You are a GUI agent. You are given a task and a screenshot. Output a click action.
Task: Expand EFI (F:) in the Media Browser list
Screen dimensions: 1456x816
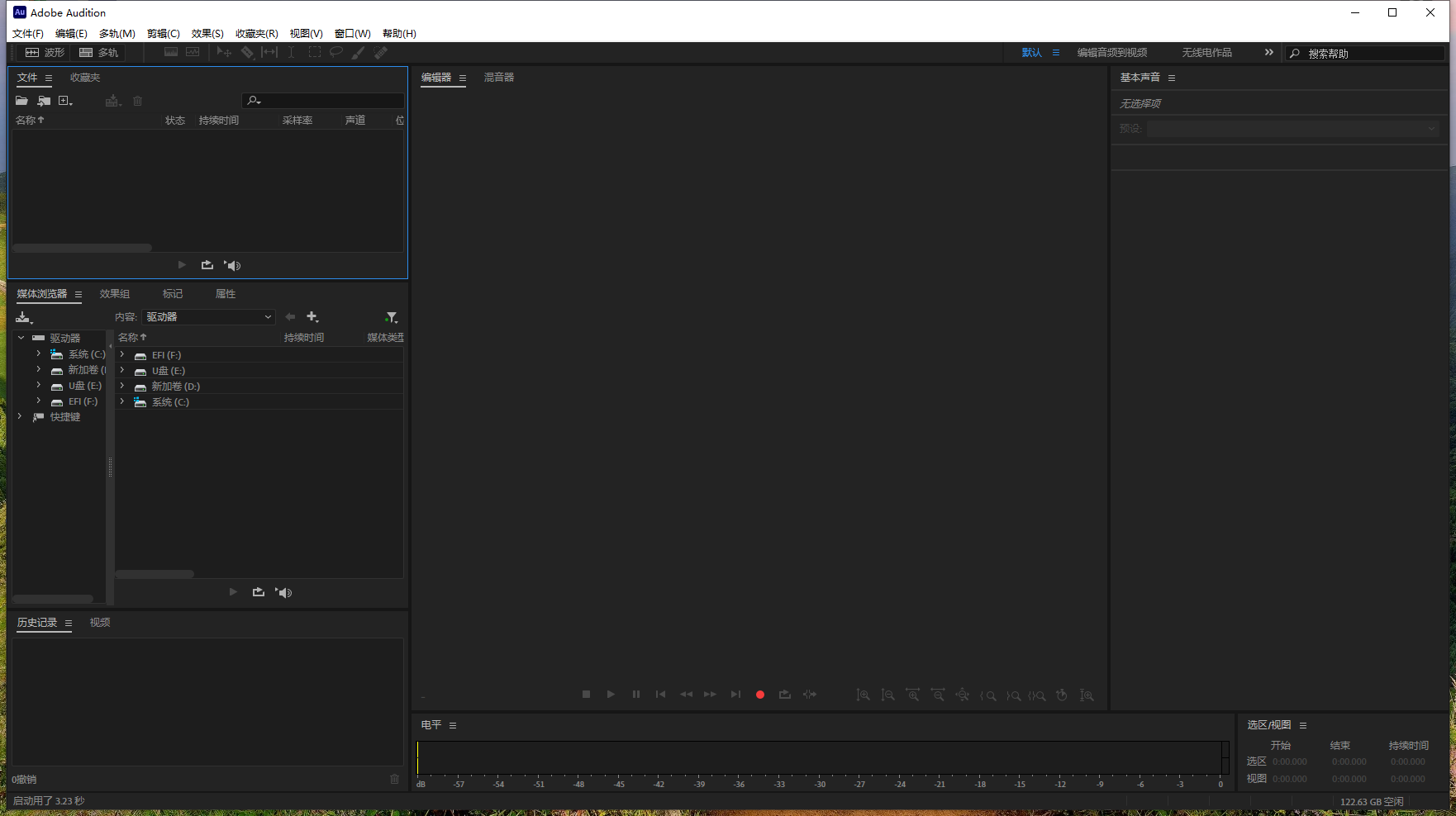[x=121, y=354]
